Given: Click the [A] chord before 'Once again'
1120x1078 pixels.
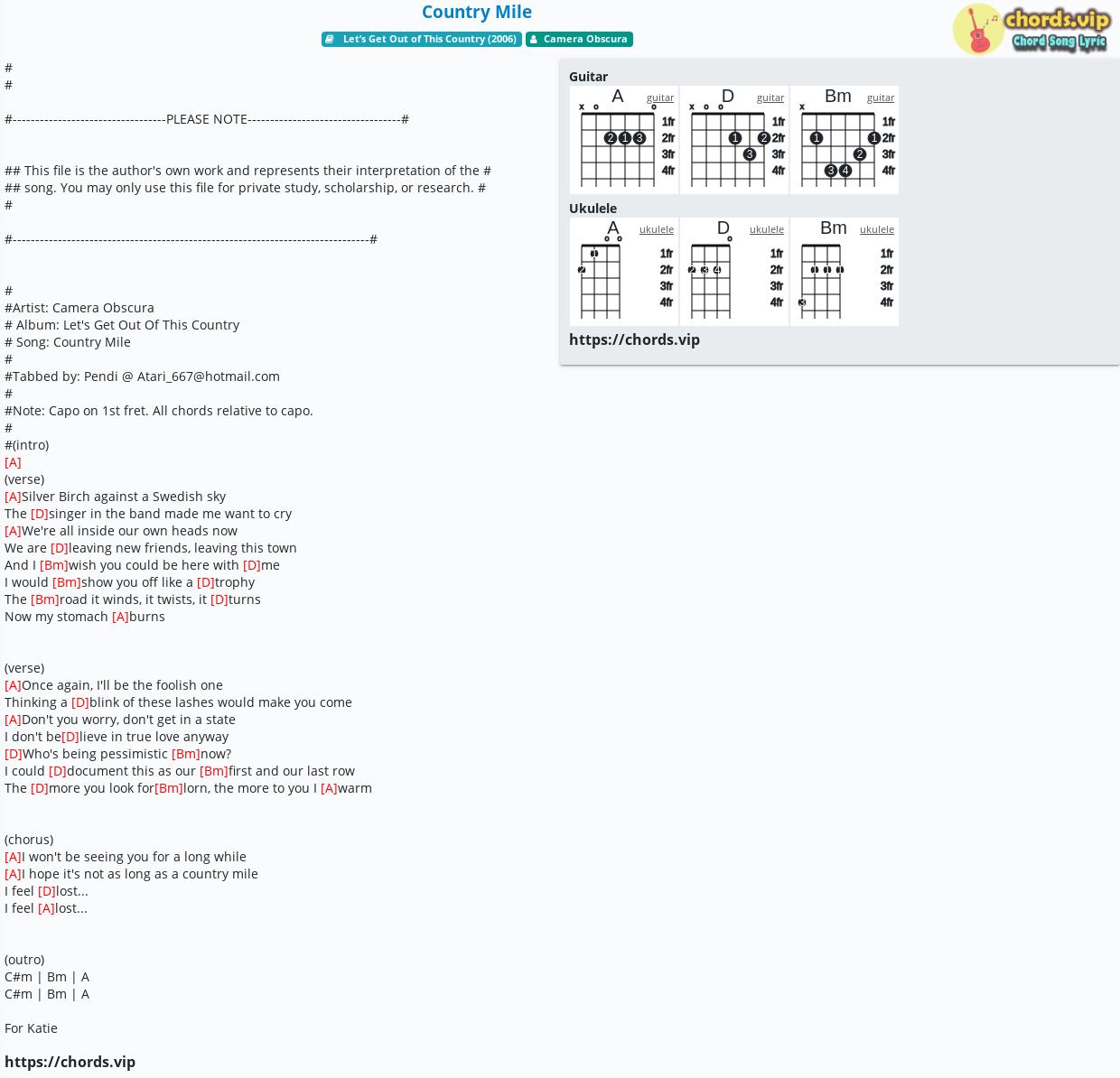Looking at the screenshot, I should pos(13,685).
